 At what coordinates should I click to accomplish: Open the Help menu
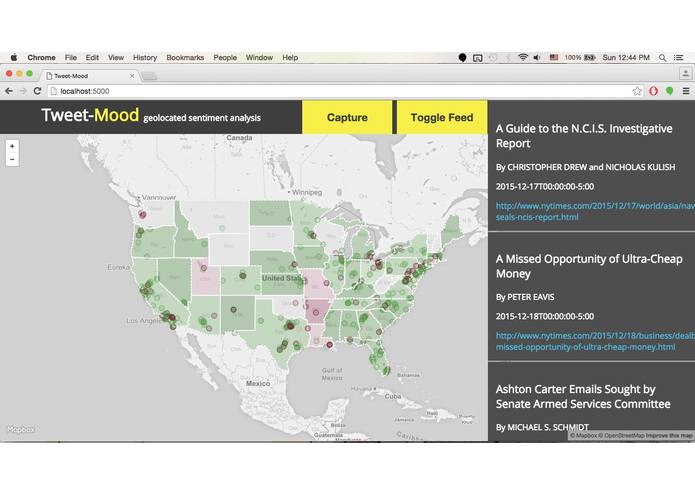(290, 58)
